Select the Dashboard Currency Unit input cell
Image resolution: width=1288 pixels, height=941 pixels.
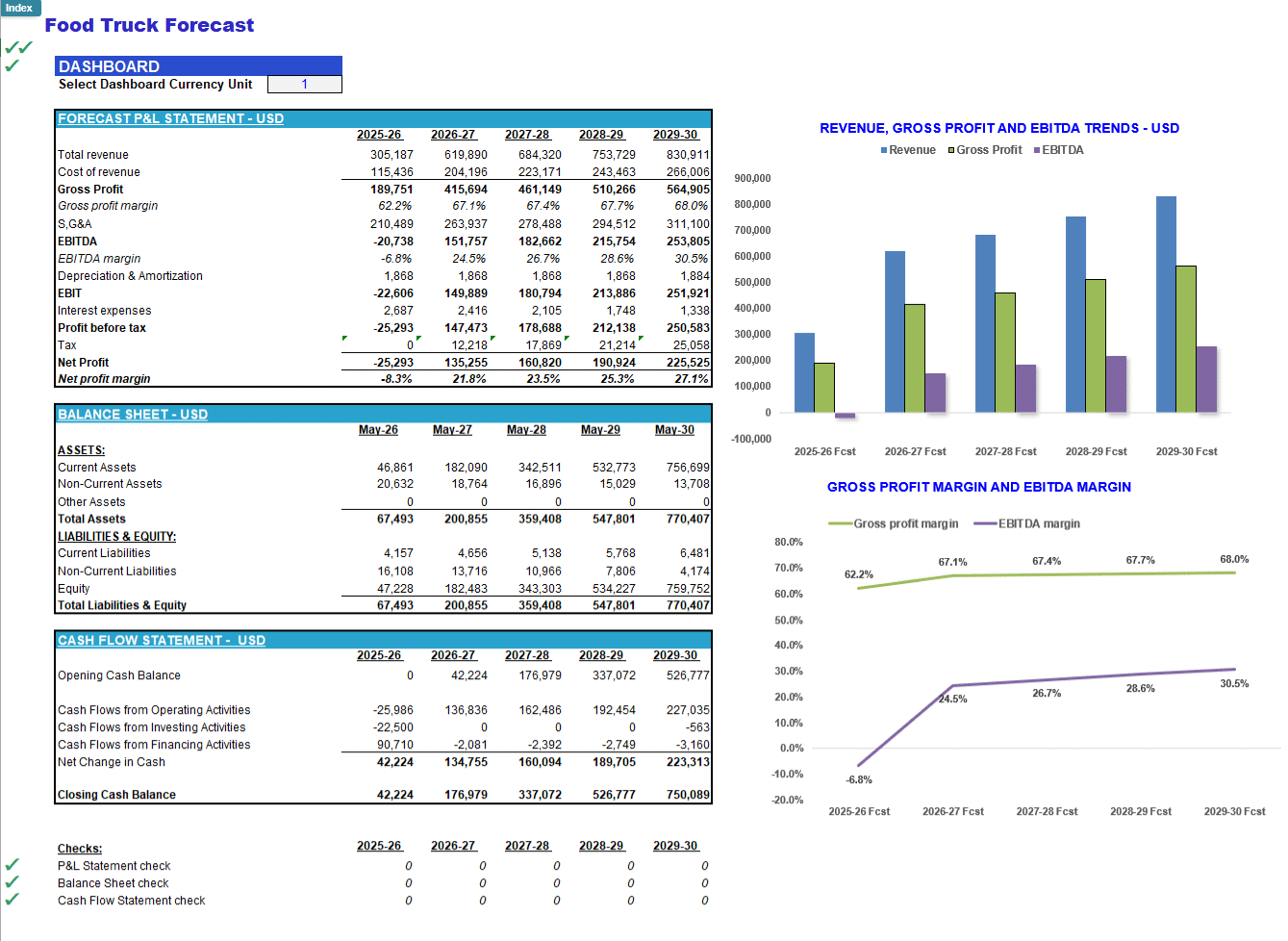305,84
